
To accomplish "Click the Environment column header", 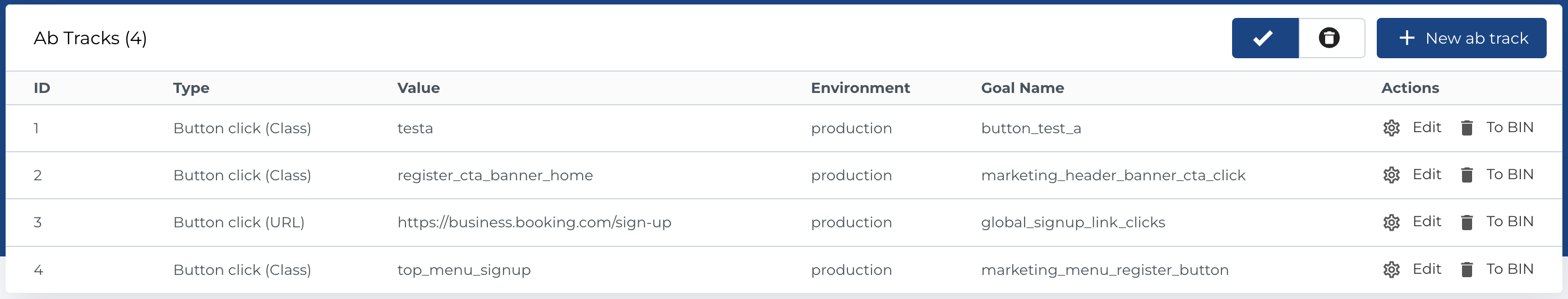I will pos(860,88).
